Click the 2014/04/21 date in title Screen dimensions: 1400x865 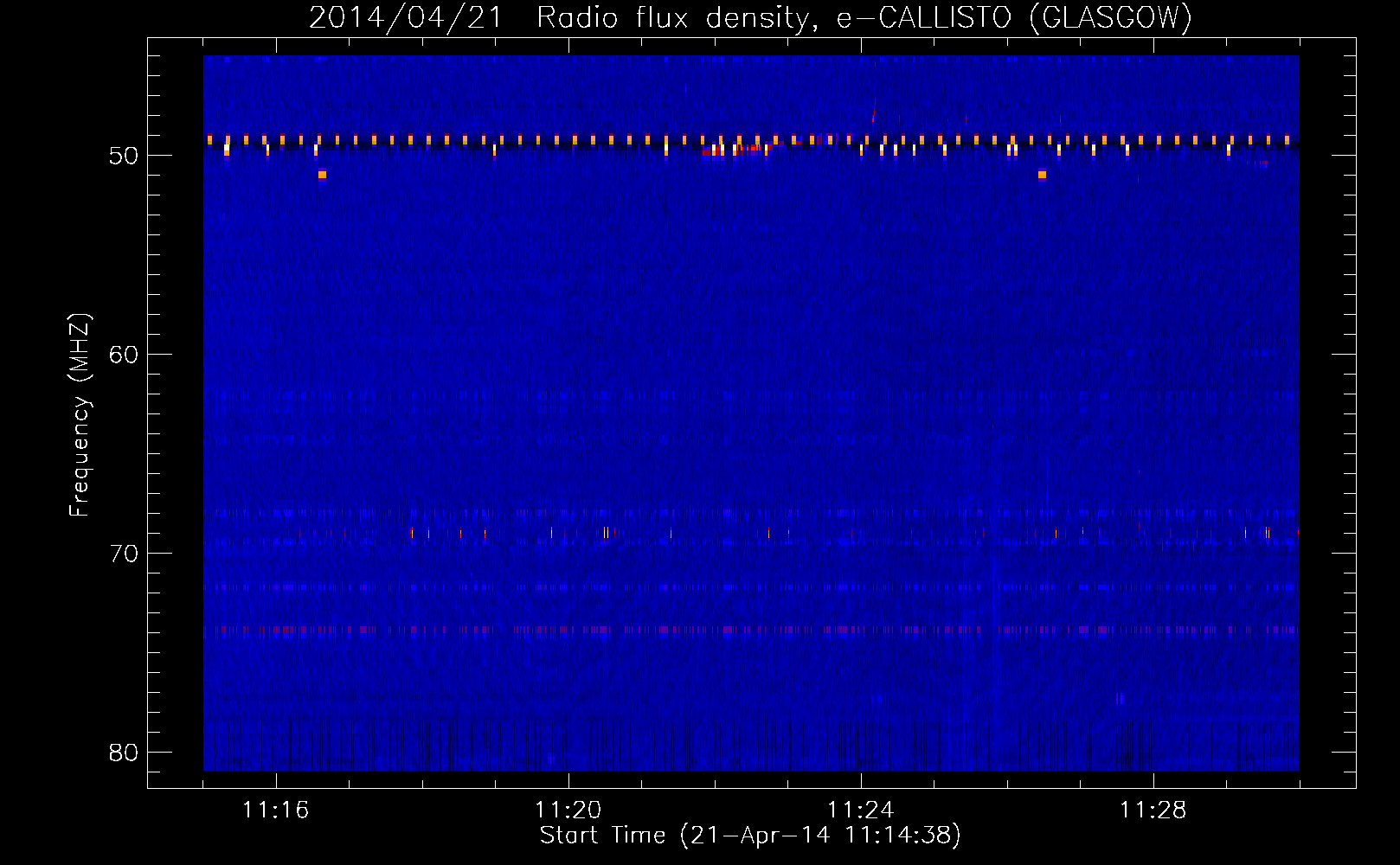pos(406,17)
